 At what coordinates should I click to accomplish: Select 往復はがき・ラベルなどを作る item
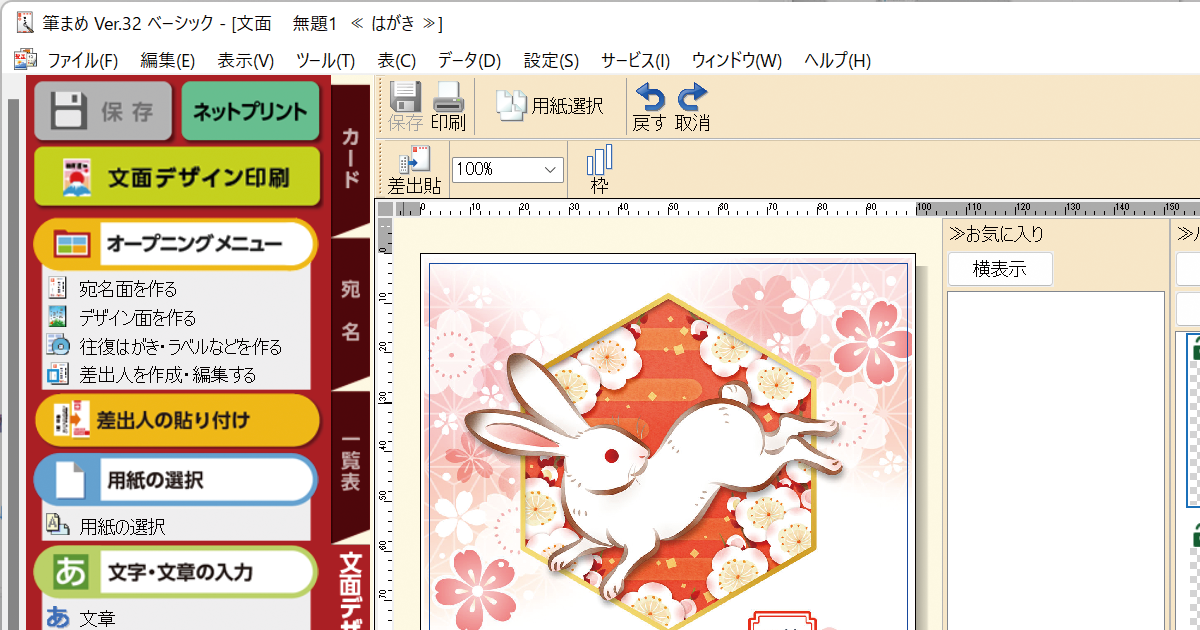181,347
